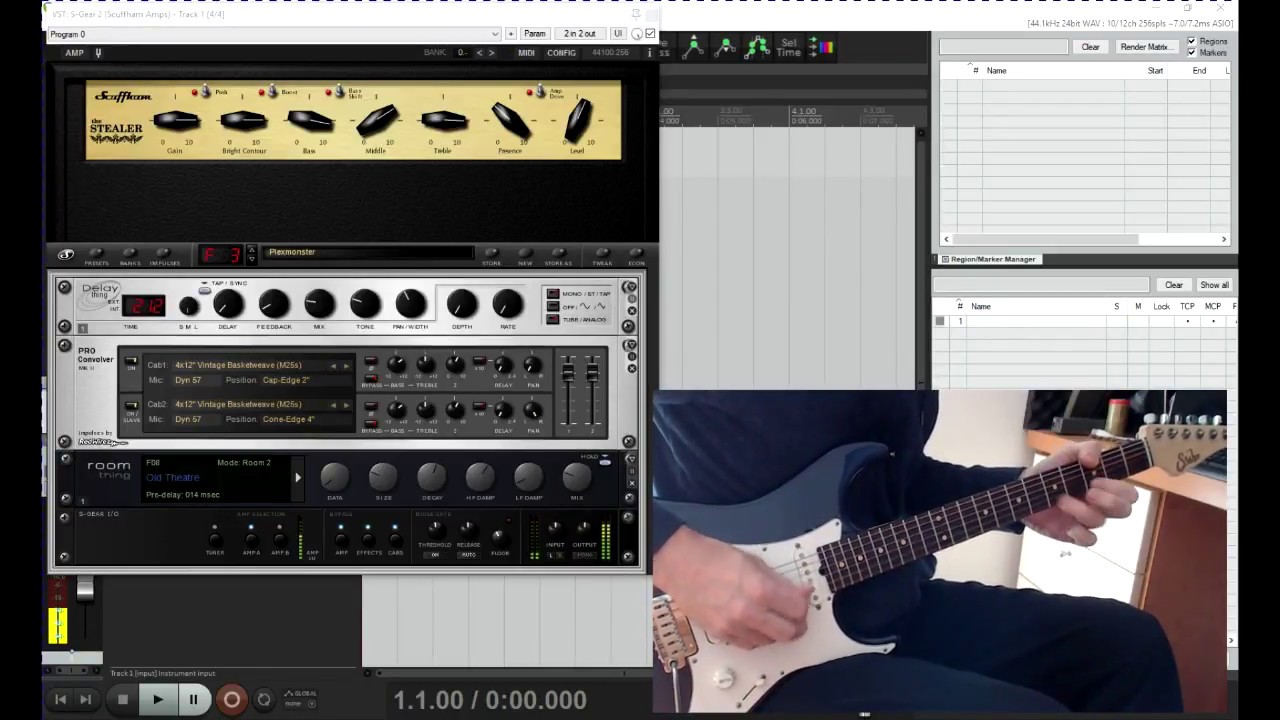Step the preset number down arrow
Viewport: 1280px width, 720px height.
(x=251, y=260)
